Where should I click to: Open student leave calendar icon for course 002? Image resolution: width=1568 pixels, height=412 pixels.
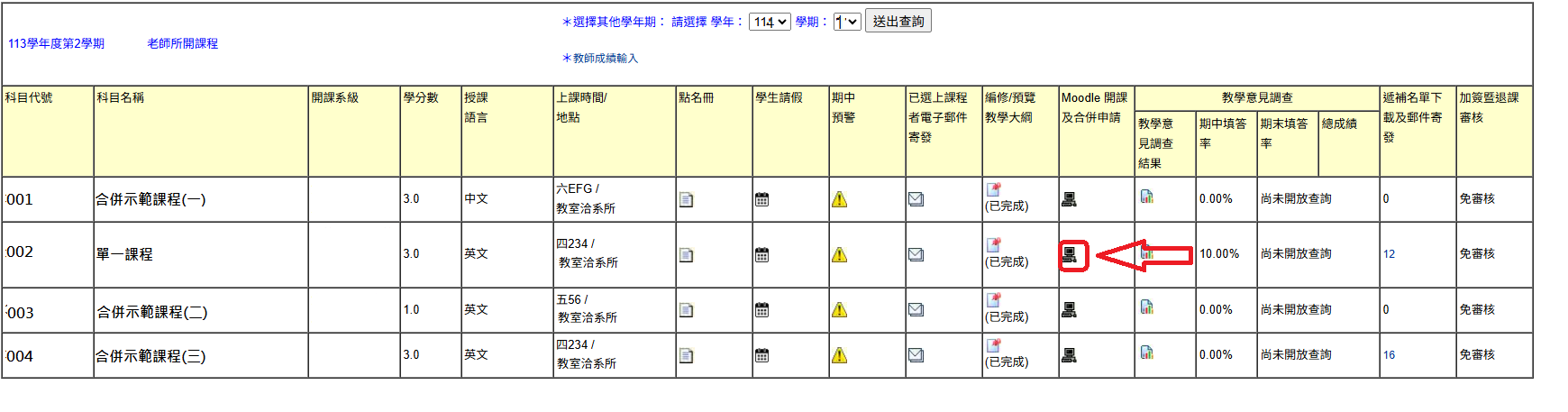point(762,255)
